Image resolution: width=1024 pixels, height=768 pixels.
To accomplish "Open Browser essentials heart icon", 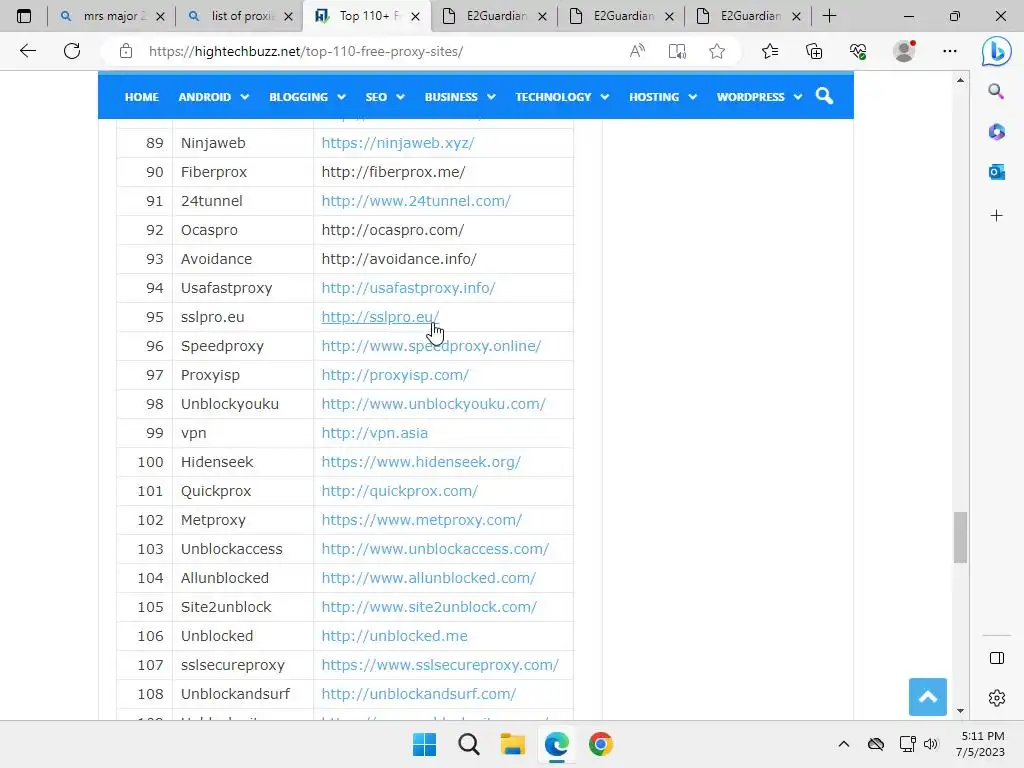I will pyautogui.click(x=857, y=51).
